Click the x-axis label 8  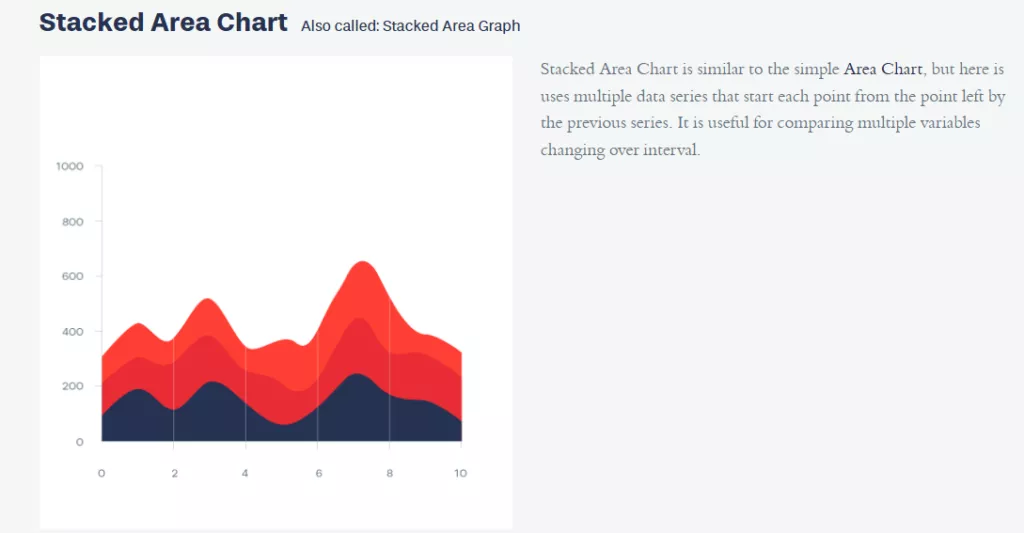click(389, 473)
